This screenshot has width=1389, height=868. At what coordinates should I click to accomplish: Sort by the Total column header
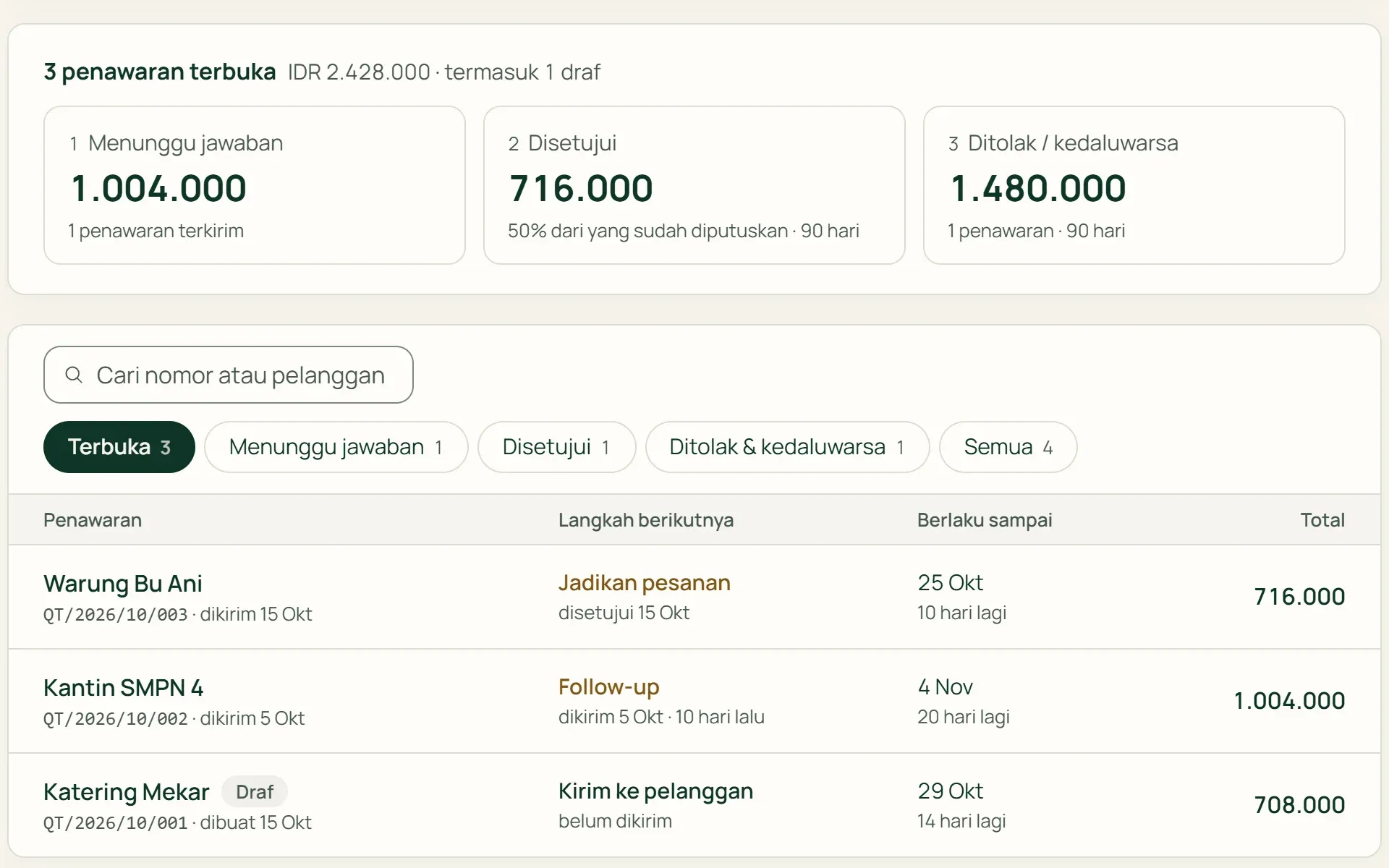click(1322, 520)
